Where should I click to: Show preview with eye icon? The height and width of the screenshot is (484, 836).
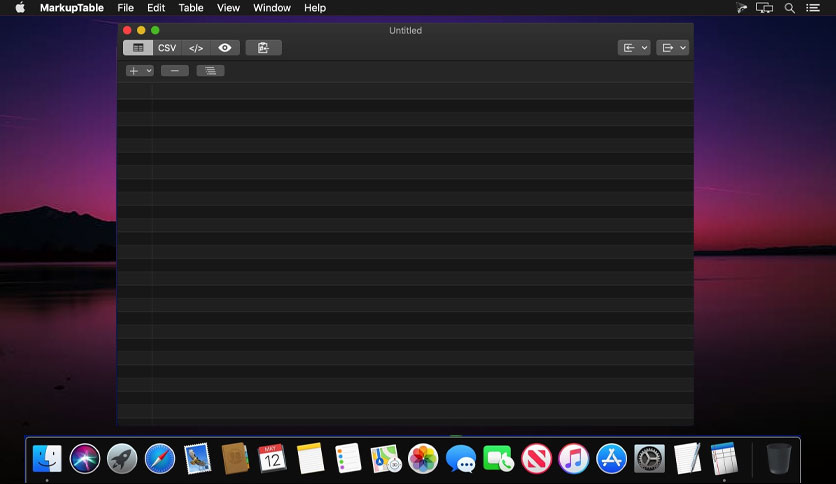[225, 48]
